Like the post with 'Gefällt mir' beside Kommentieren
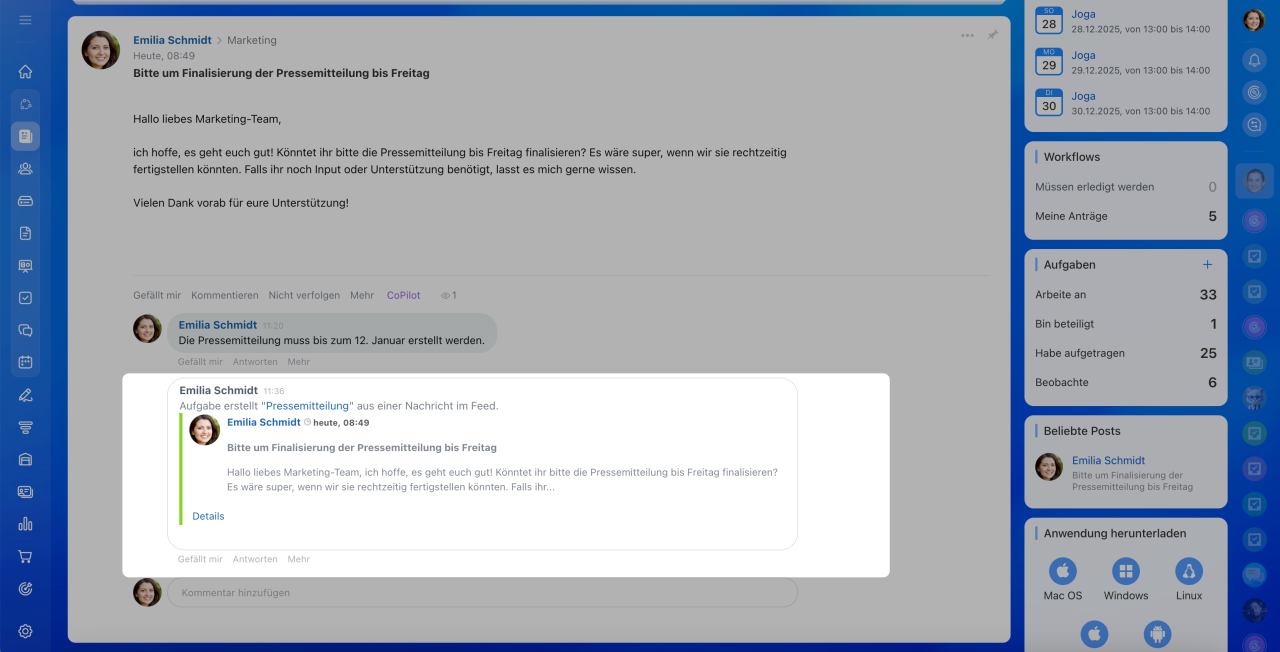 157,295
